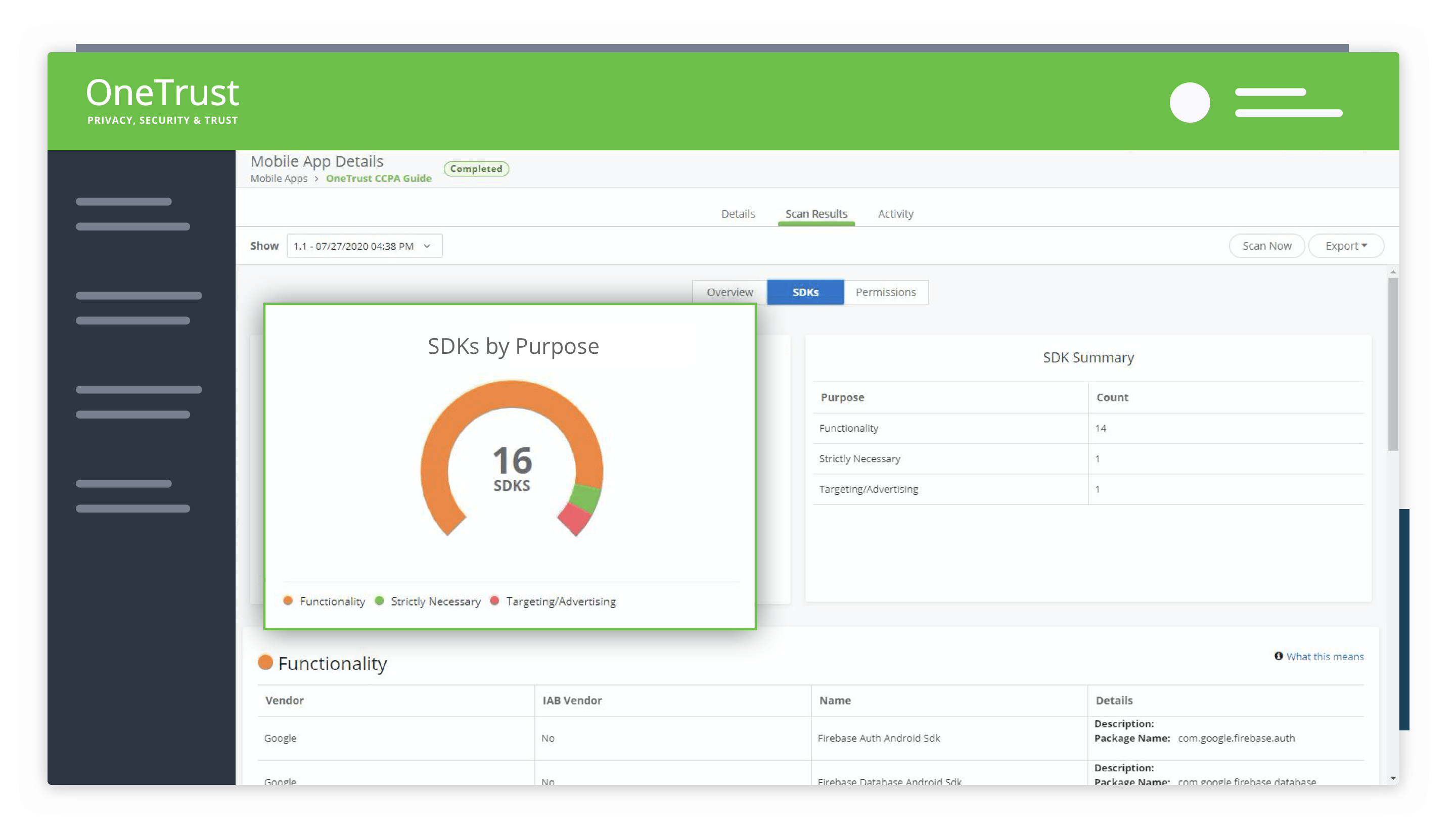Expand the Export dropdown menu
The image size is (1456, 832).
tap(1346, 246)
